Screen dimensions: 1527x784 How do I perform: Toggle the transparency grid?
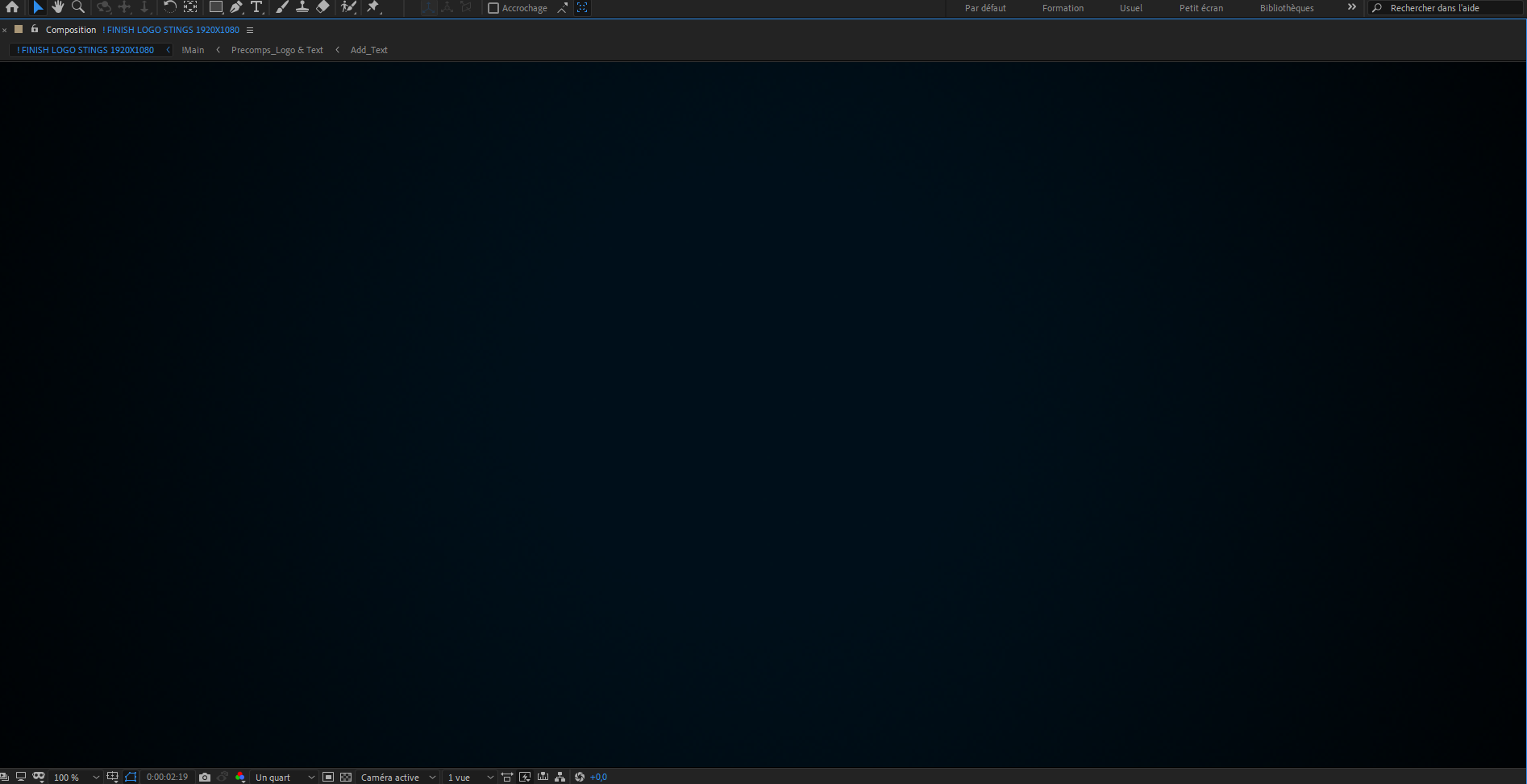[346, 777]
